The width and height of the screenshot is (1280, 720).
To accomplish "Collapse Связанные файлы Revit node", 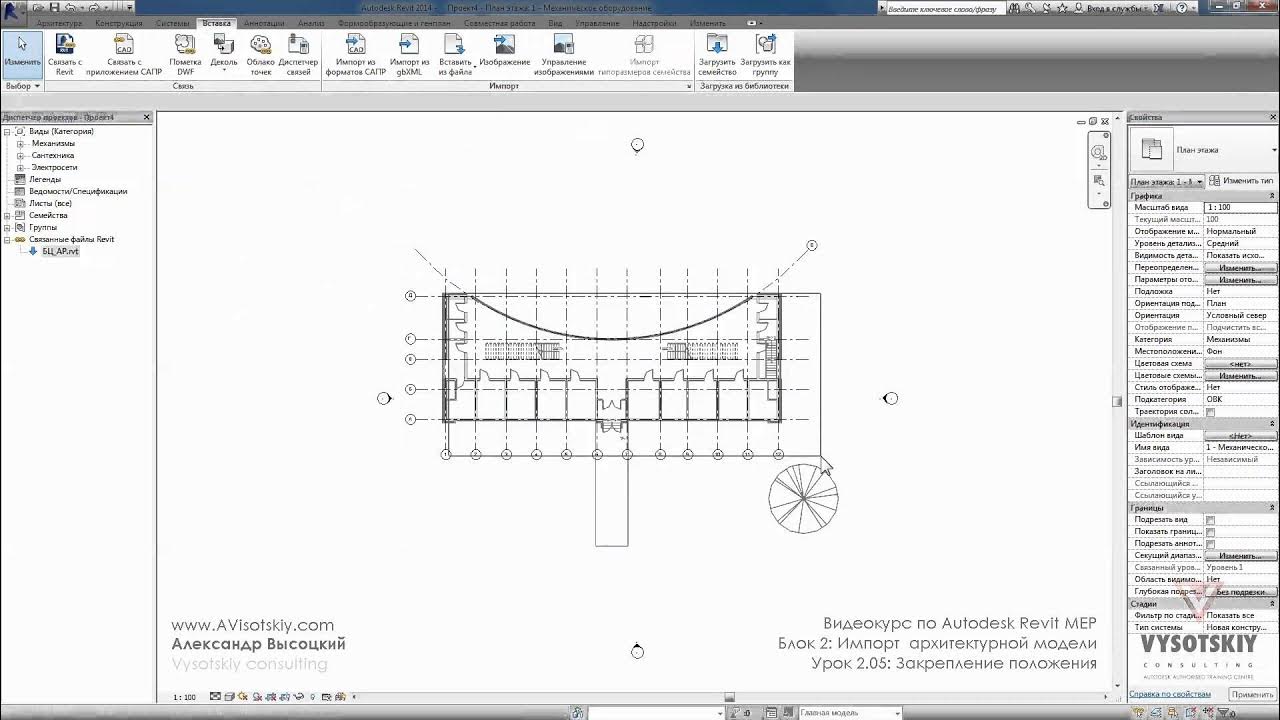I will tap(7, 239).
